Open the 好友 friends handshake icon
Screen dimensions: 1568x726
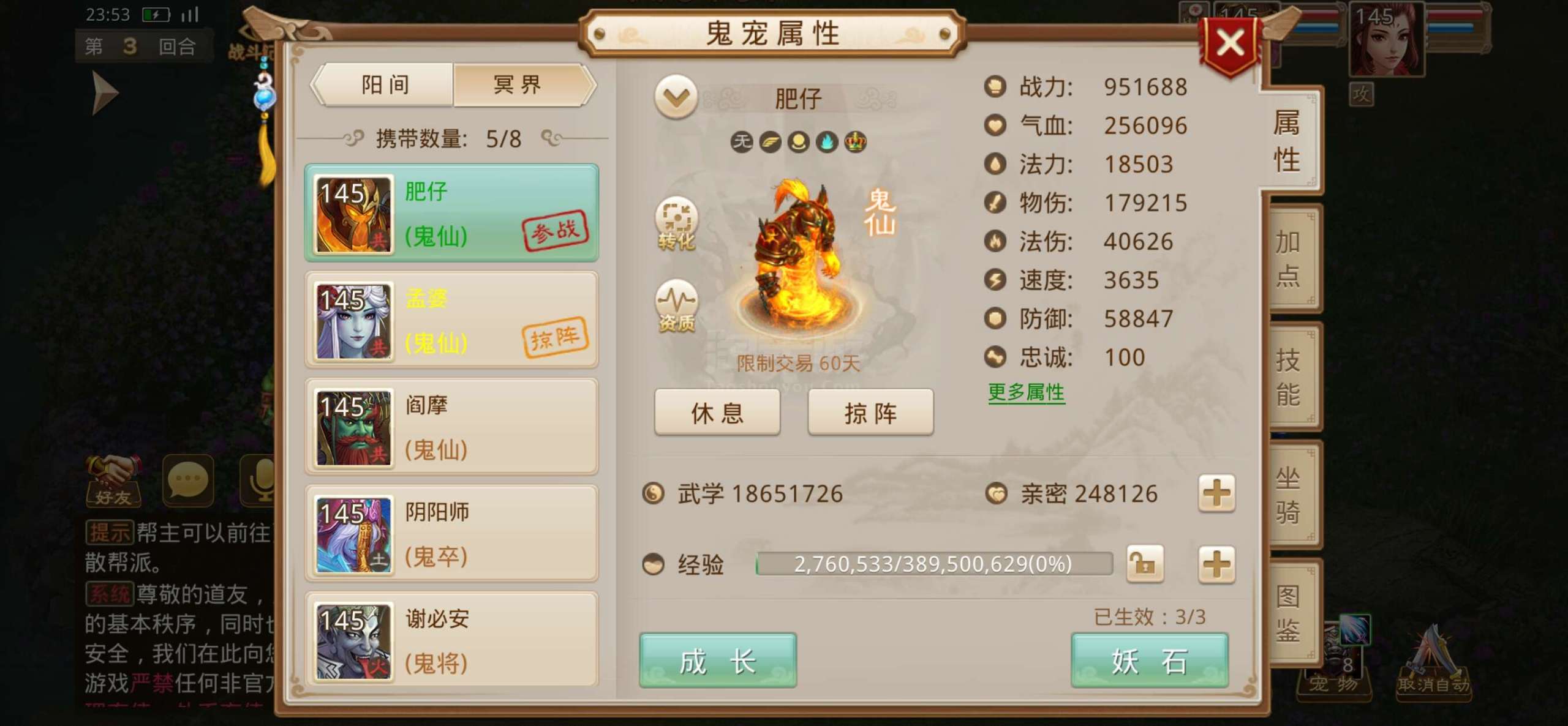[x=113, y=481]
